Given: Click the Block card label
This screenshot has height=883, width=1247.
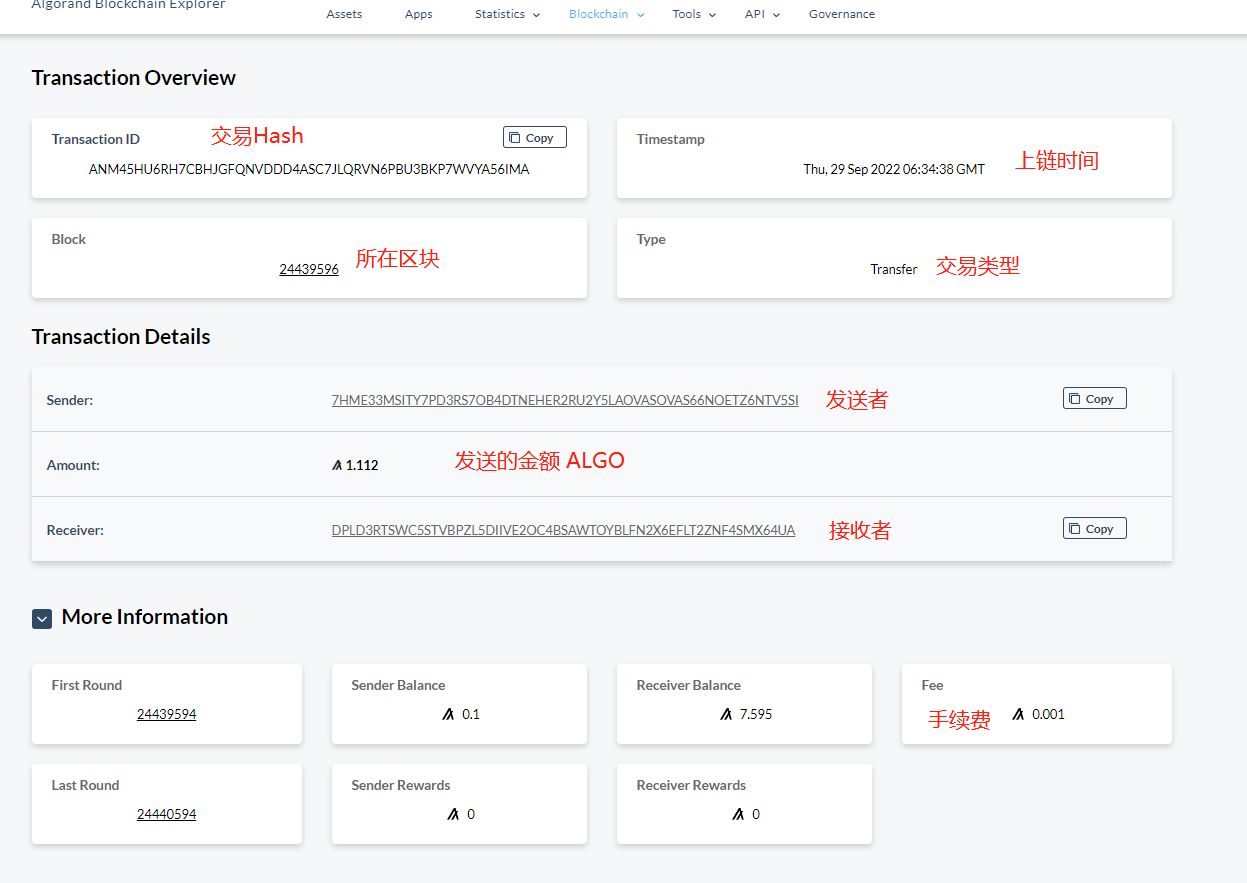Looking at the screenshot, I should point(69,239).
